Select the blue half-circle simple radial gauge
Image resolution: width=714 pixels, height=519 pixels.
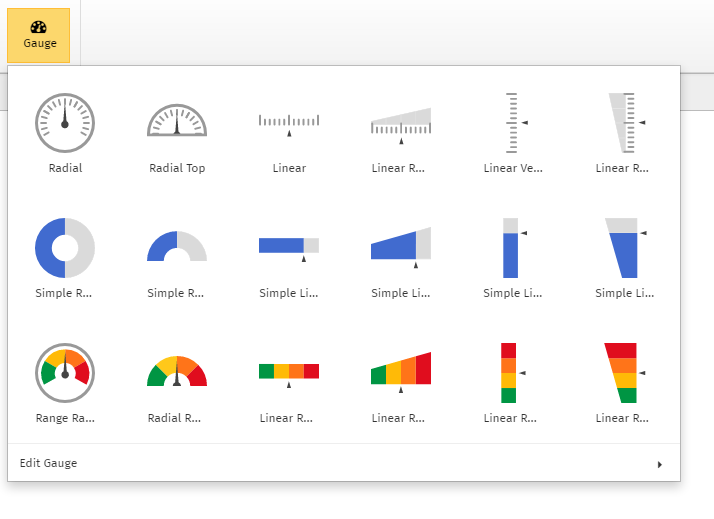tap(177, 247)
